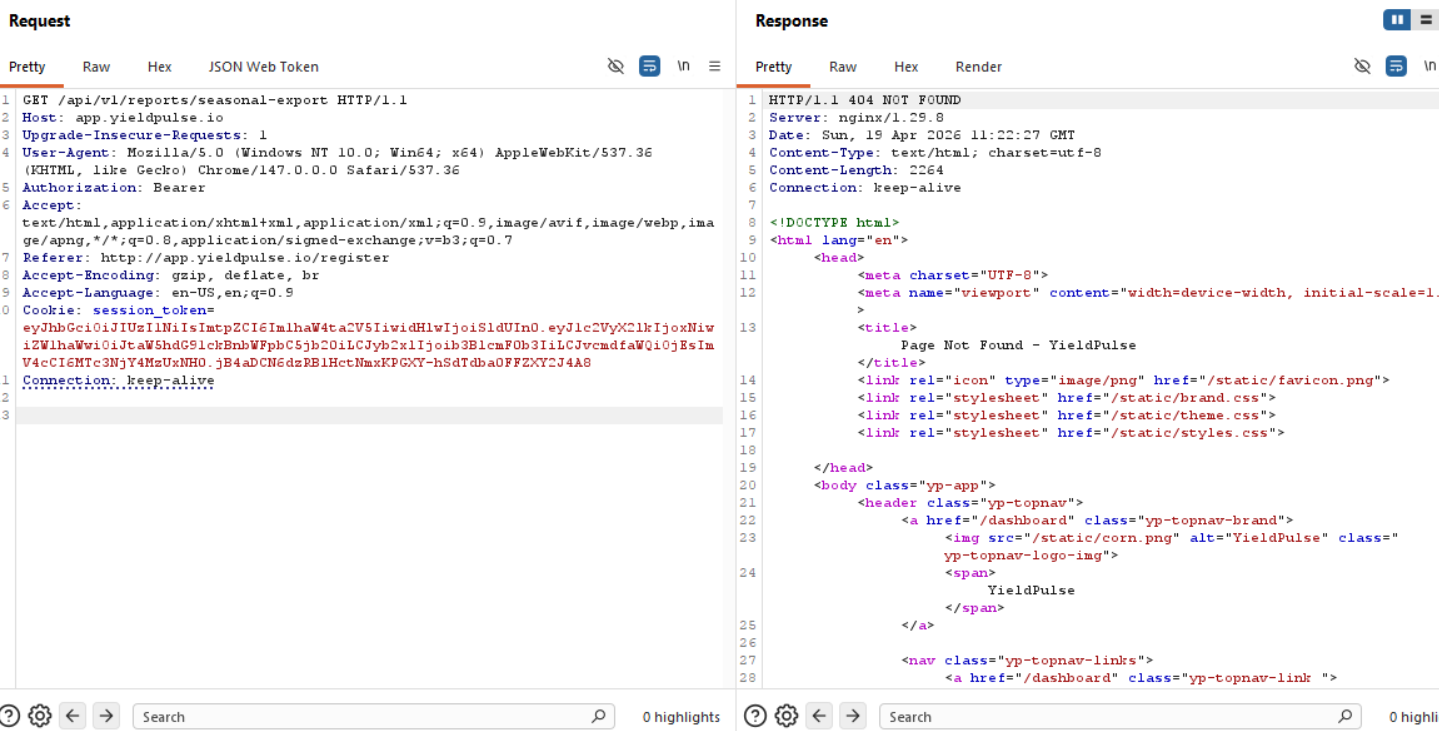Open Response search settings gear
1439x731 pixels.
(x=787, y=716)
